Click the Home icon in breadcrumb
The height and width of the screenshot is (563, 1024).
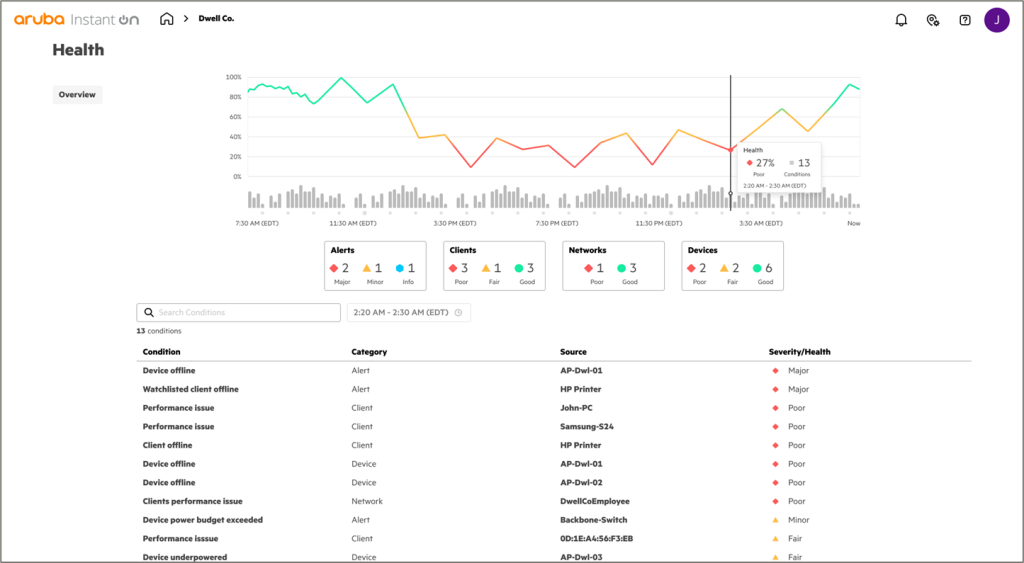click(x=167, y=19)
